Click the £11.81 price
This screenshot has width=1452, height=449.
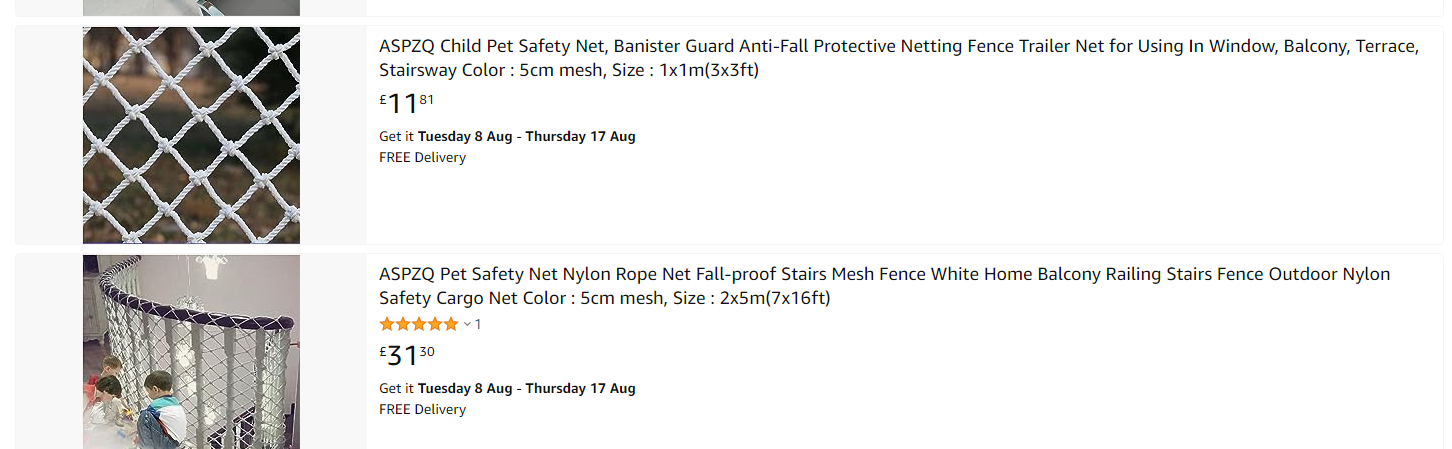coord(407,103)
